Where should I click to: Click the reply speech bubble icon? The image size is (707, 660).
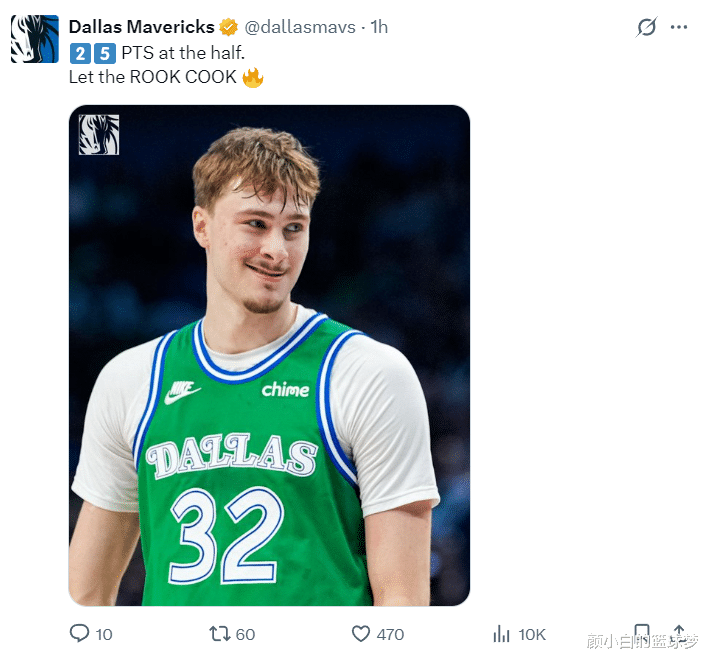click(79, 633)
